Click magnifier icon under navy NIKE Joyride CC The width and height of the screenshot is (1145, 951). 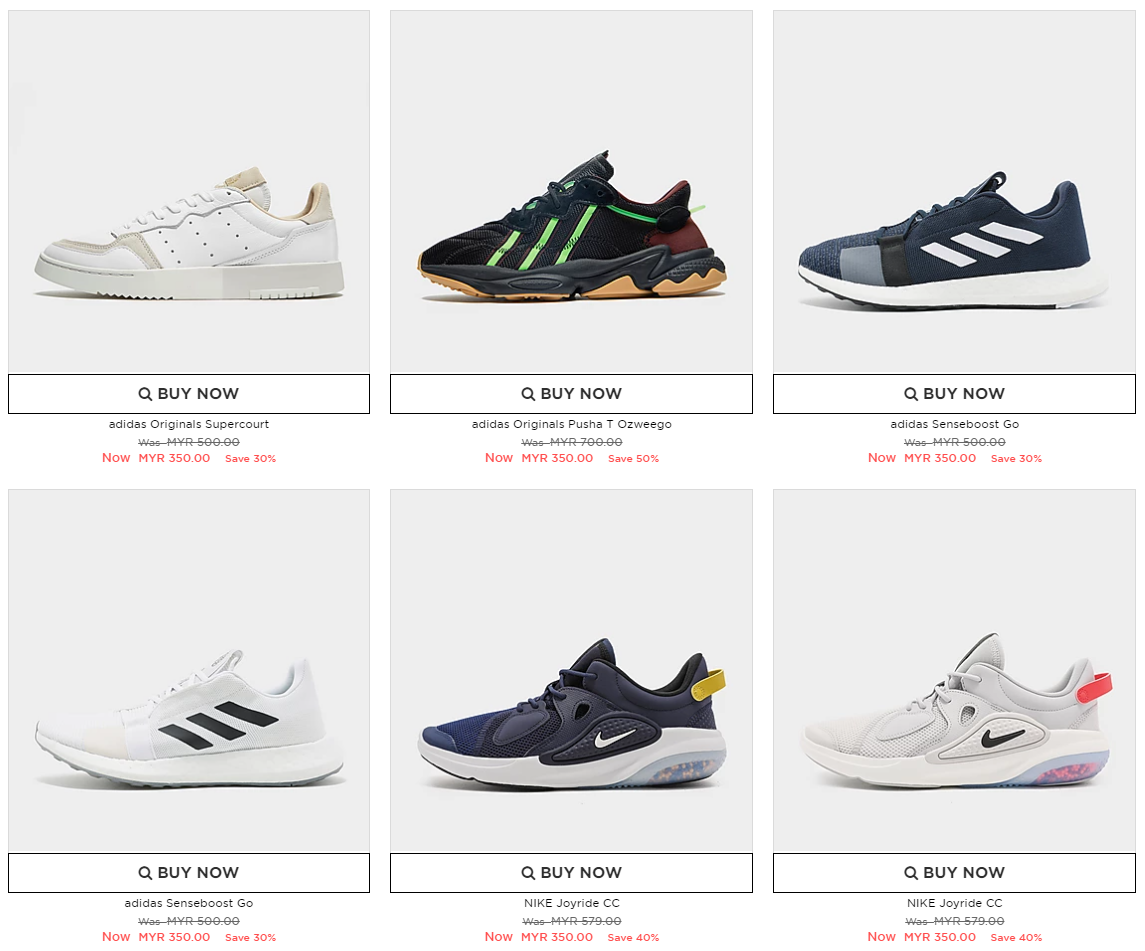[528, 873]
